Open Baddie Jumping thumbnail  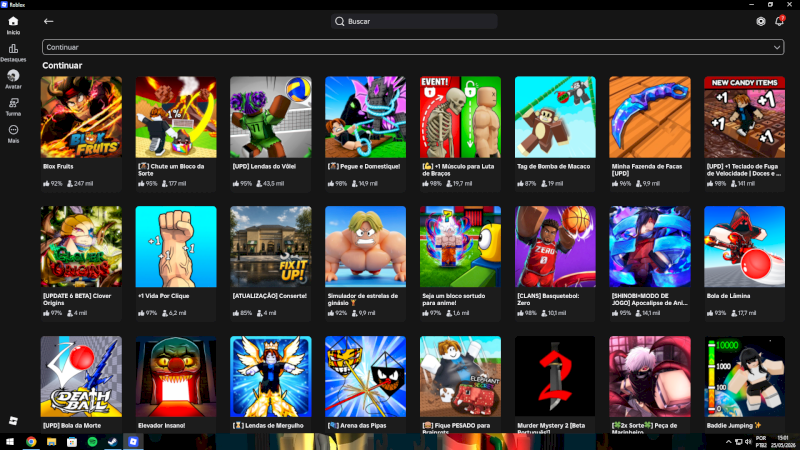pos(744,376)
